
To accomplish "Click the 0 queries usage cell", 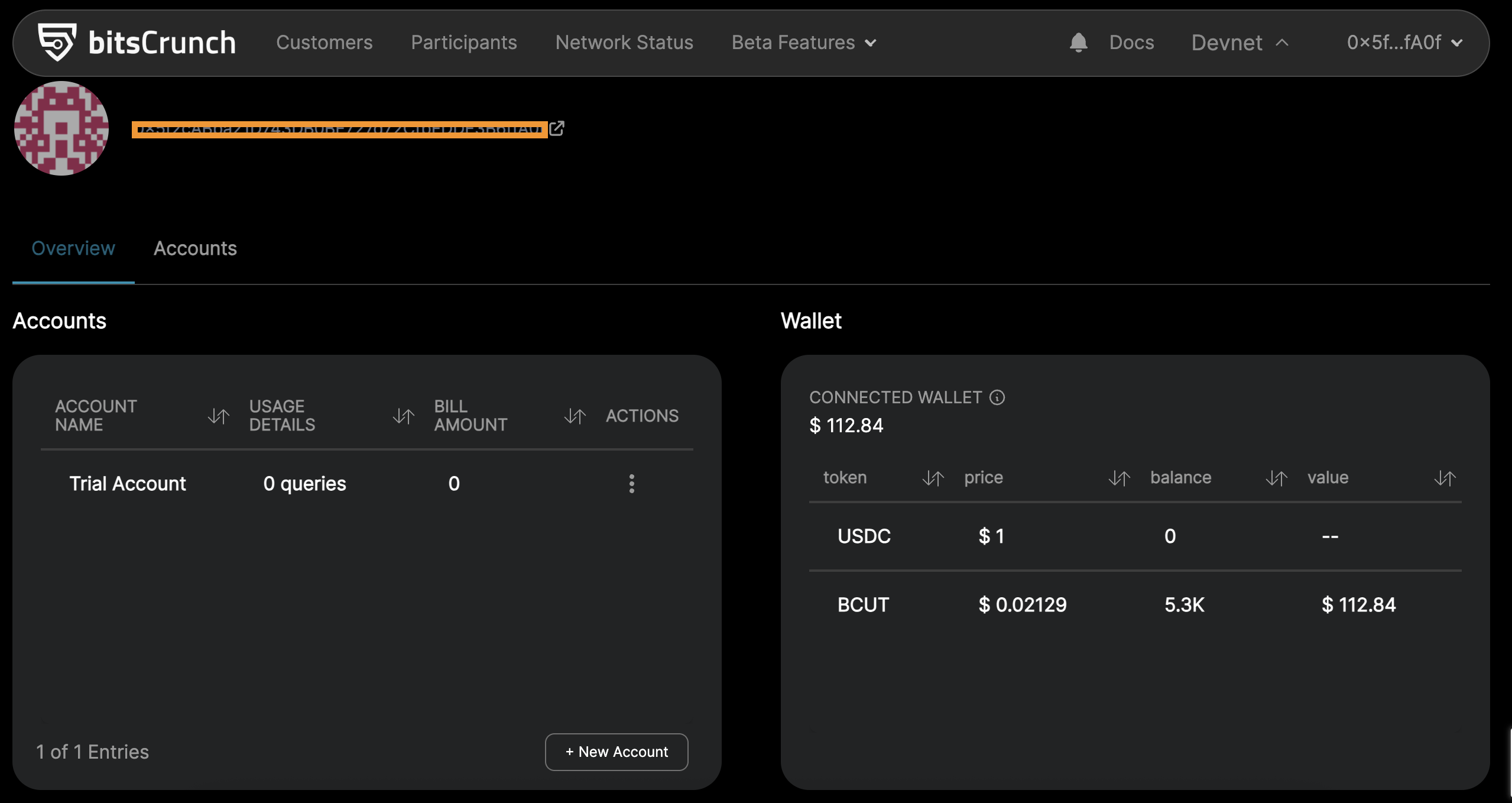I will [x=304, y=484].
